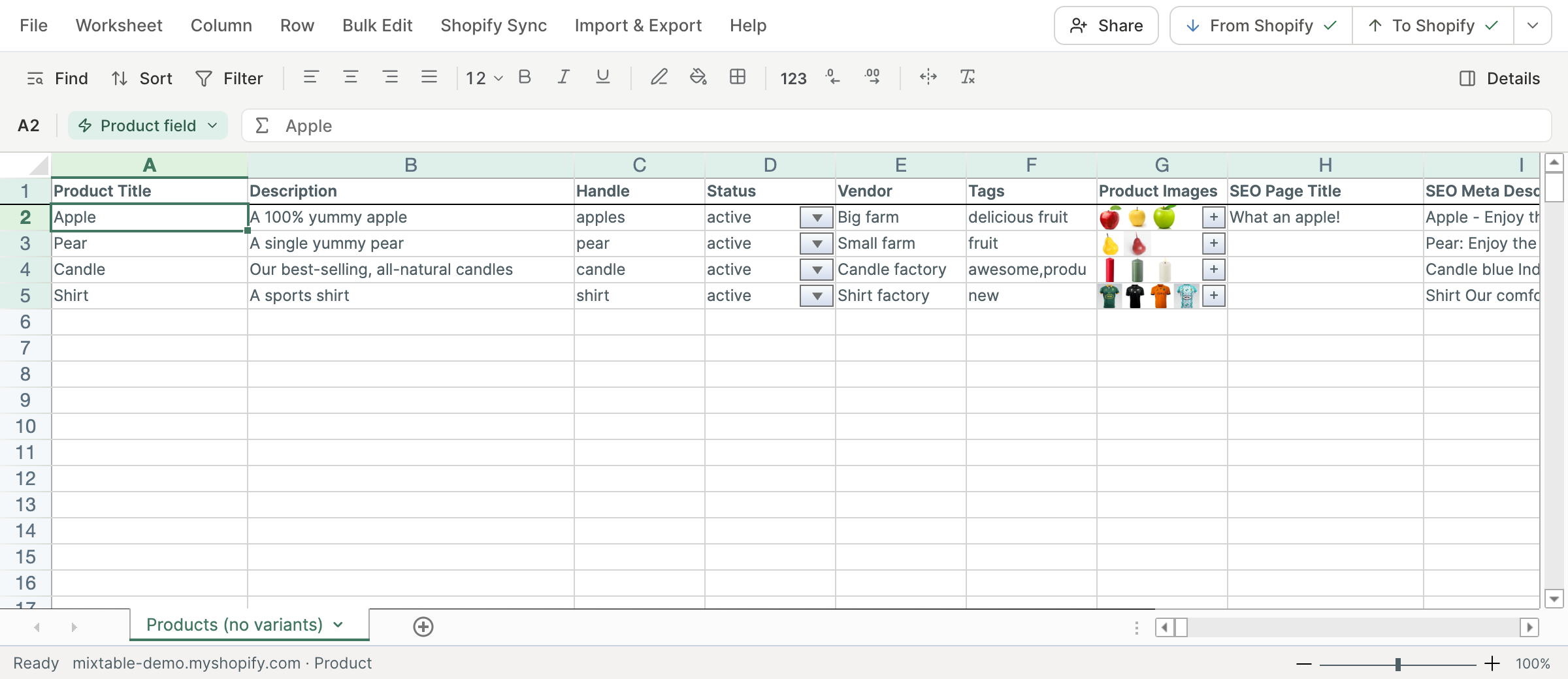Click the red apple image thumbnail

coord(1110,217)
